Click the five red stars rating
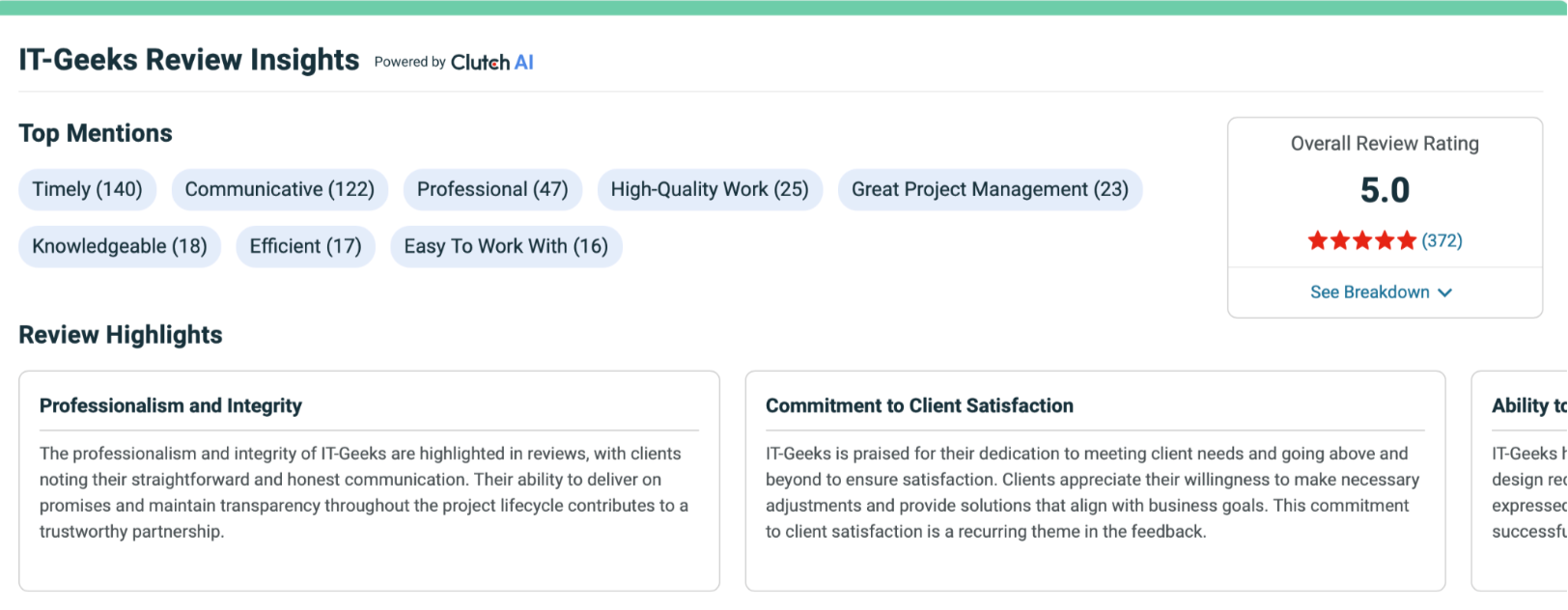1568x610 pixels. point(1361,240)
